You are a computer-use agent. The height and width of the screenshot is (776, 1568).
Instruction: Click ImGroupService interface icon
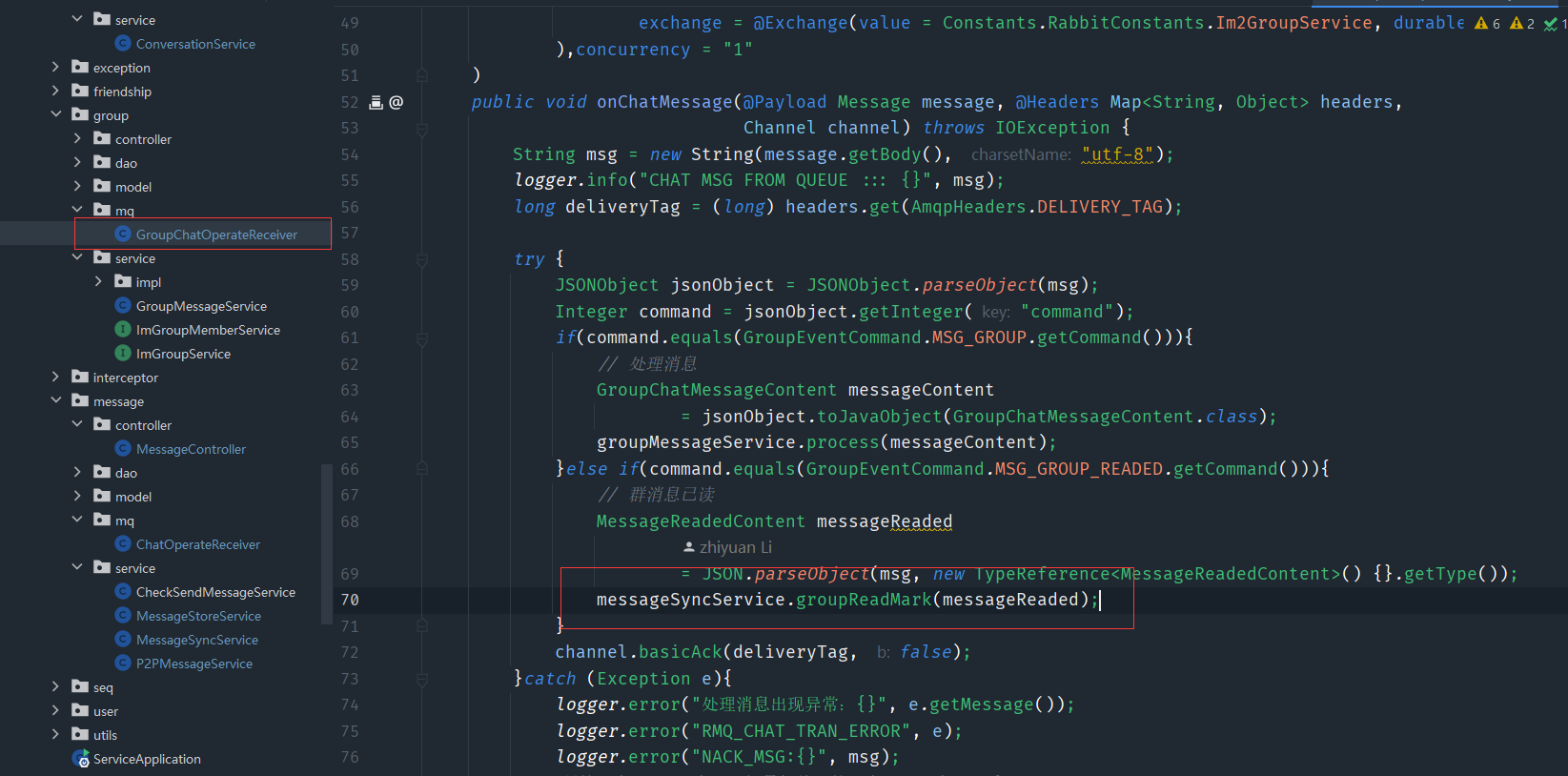[x=123, y=353]
